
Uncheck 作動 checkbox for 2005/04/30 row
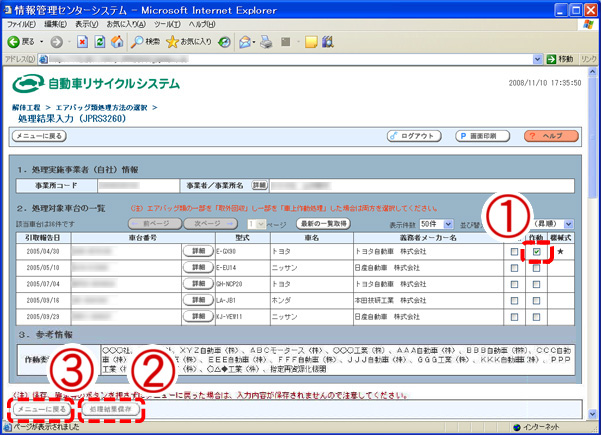tap(537, 252)
